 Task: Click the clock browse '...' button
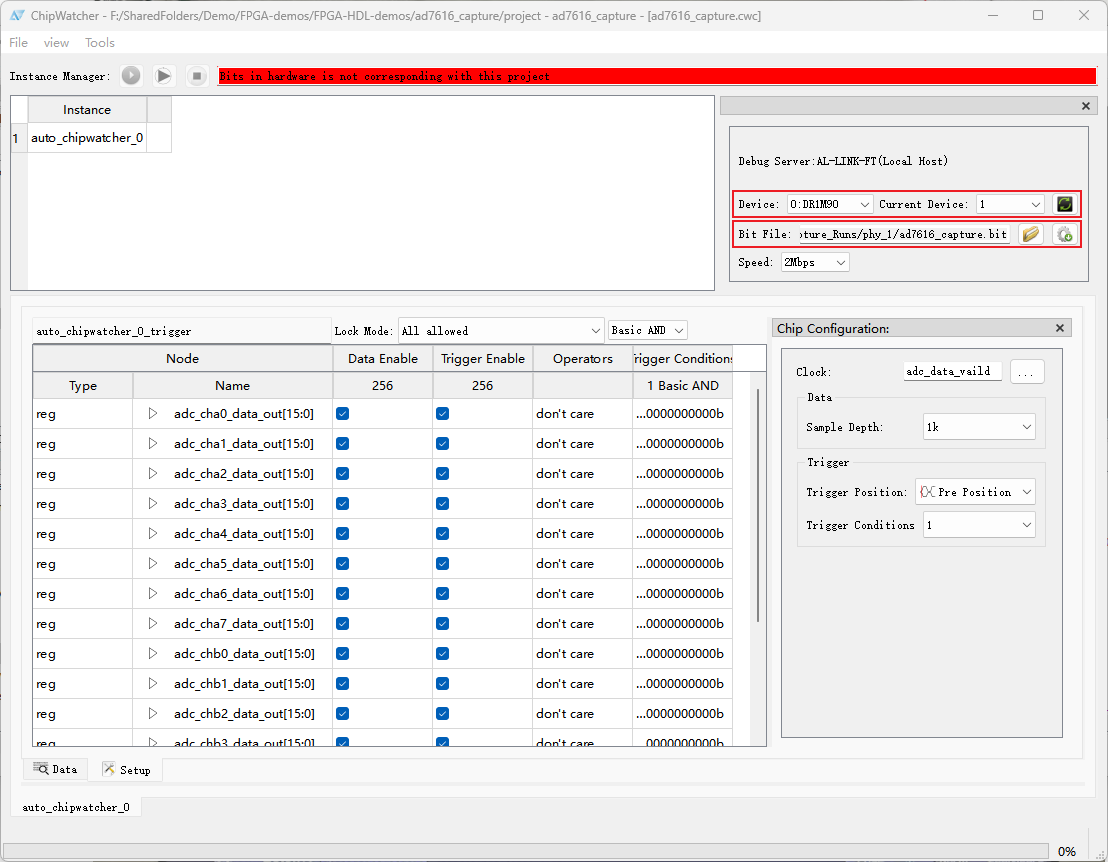pyautogui.click(x=1027, y=372)
